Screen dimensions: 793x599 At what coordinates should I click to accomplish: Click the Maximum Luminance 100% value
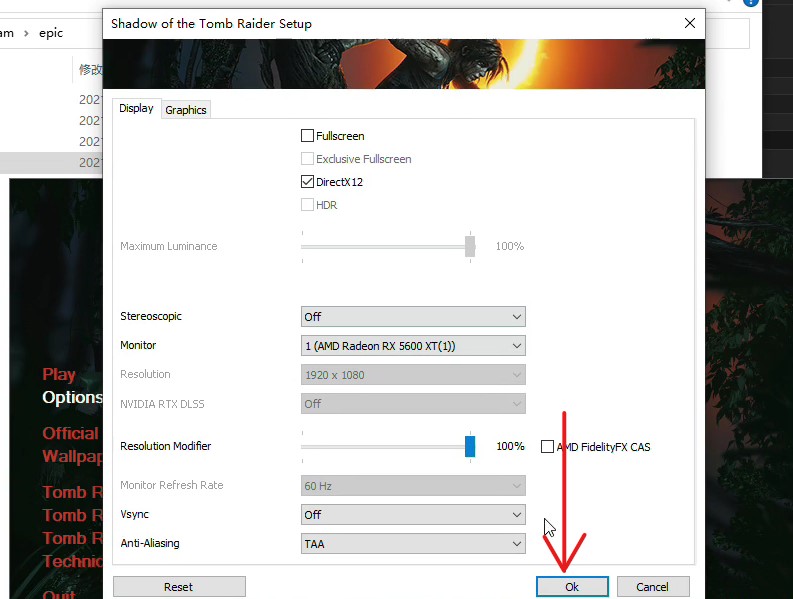pos(510,246)
